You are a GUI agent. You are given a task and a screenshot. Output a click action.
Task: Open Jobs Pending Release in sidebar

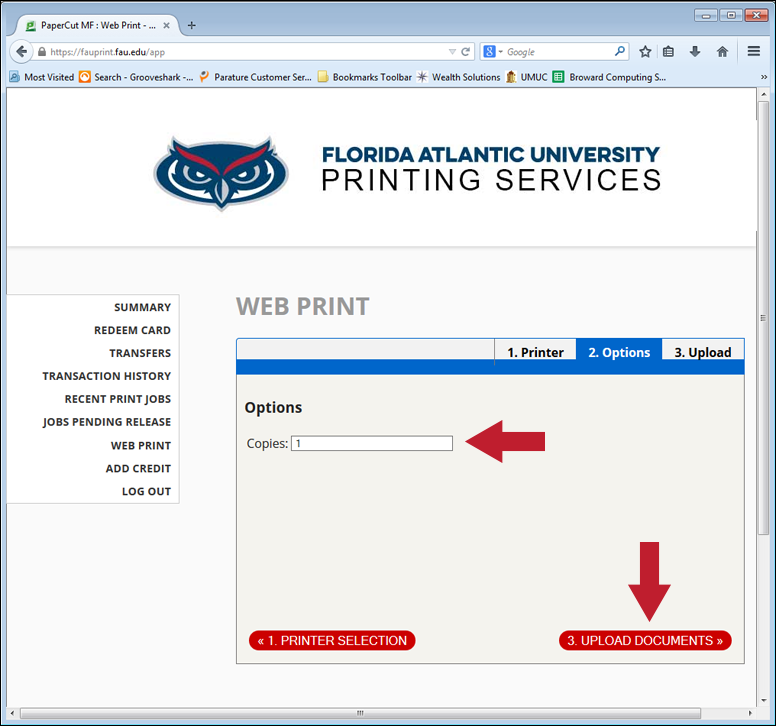tap(106, 422)
